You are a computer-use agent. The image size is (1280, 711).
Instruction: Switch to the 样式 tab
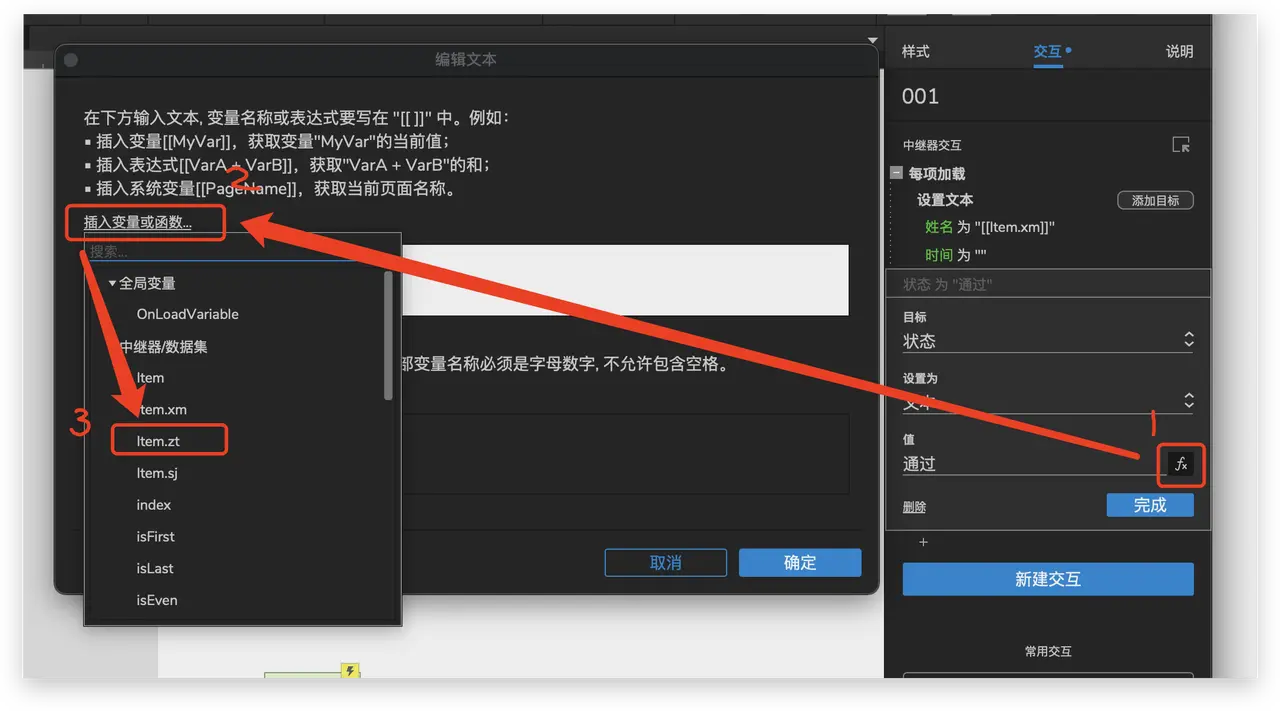915,52
